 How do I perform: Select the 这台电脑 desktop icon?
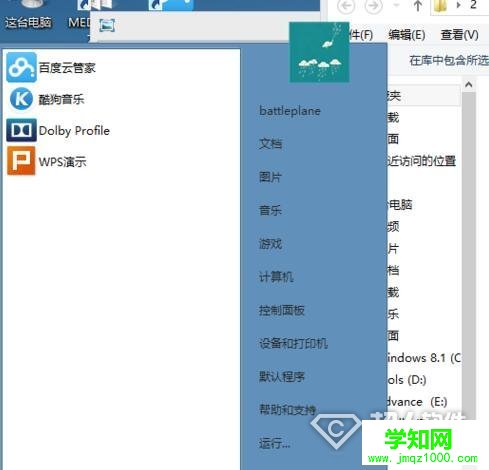pyautogui.click(x=28, y=15)
